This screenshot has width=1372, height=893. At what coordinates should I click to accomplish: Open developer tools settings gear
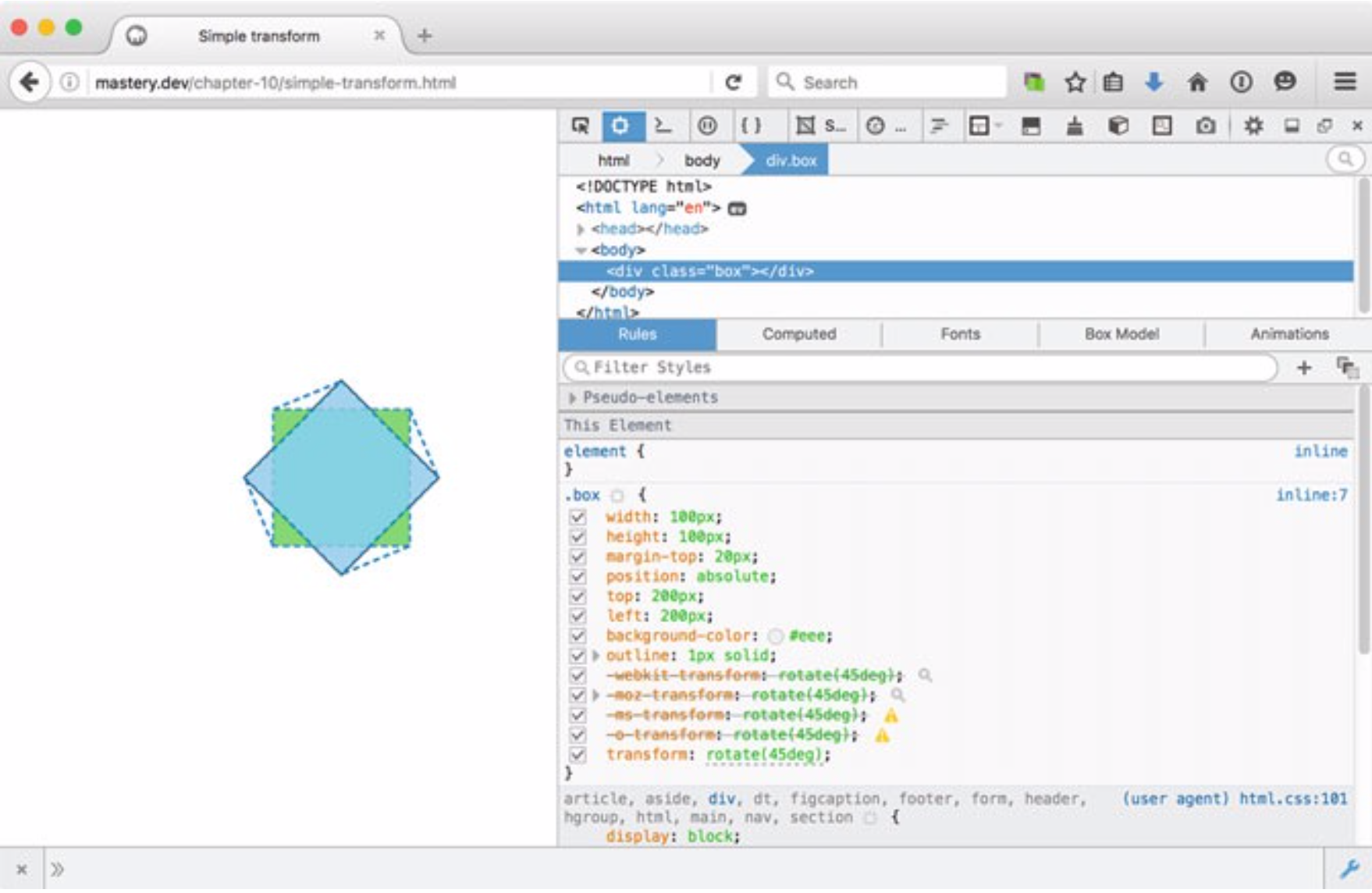coord(1253,126)
